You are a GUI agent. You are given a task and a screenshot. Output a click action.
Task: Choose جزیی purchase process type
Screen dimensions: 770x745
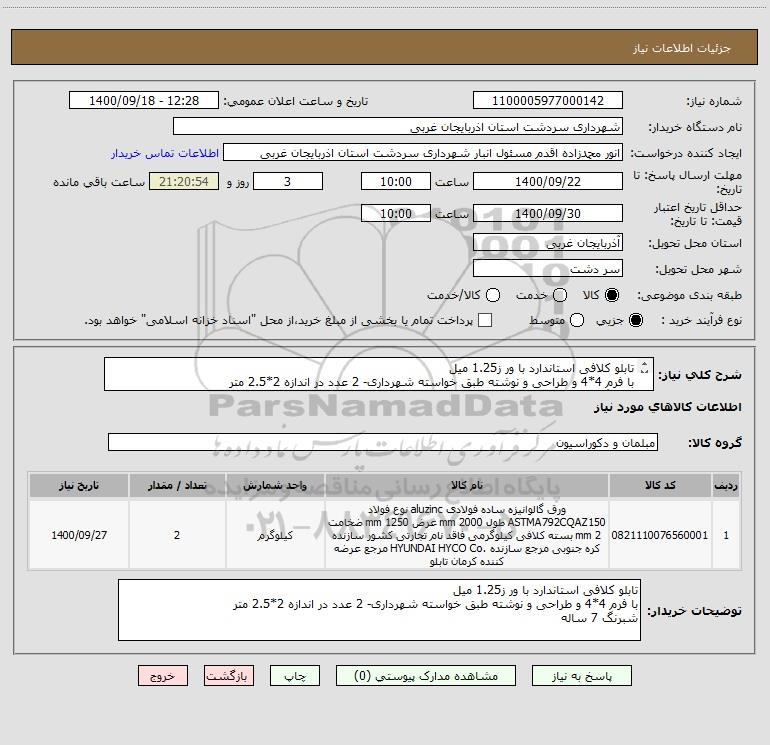pos(635,320)
